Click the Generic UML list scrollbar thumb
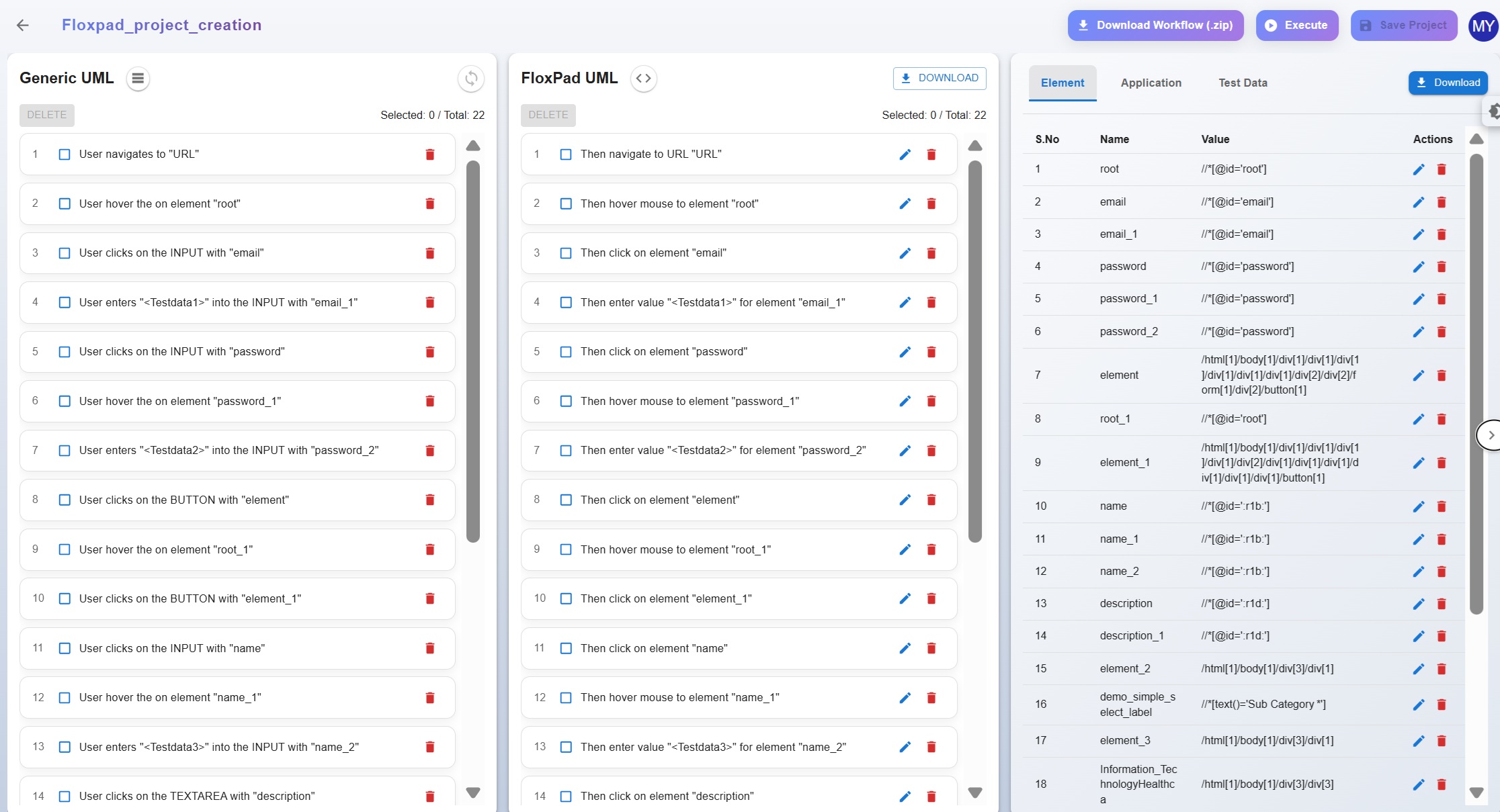The width and height of the screenshot is (1500, 812). [x=473, y=351]
